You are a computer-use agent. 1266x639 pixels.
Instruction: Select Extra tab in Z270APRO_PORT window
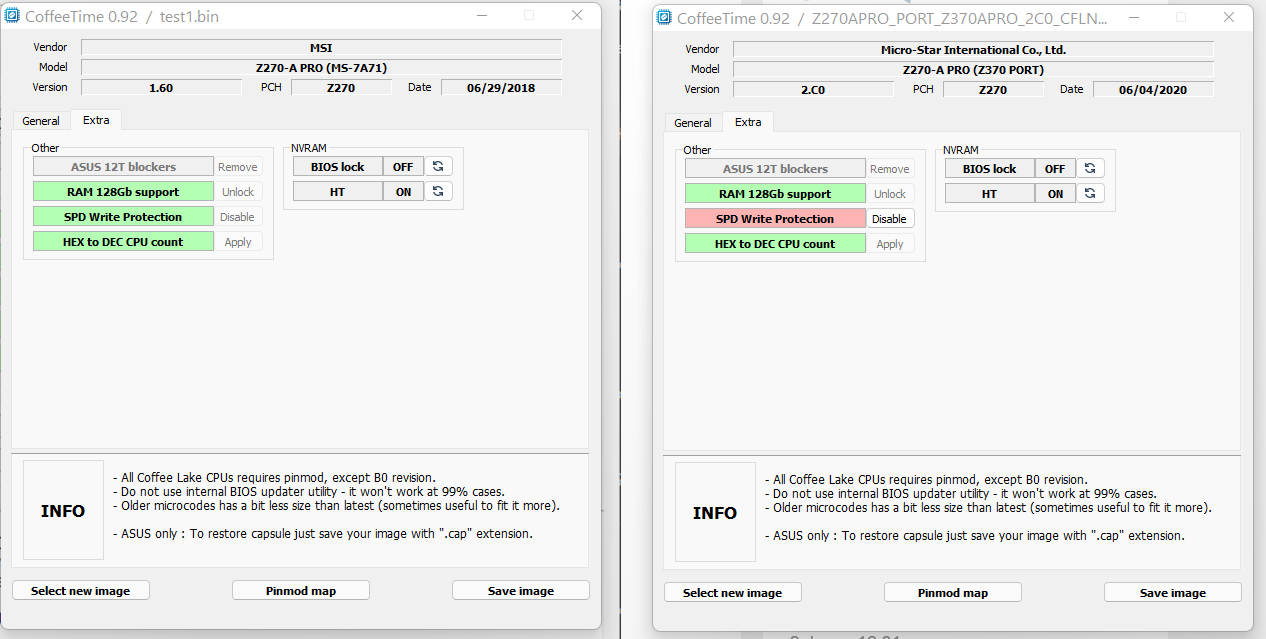(748, 122)
